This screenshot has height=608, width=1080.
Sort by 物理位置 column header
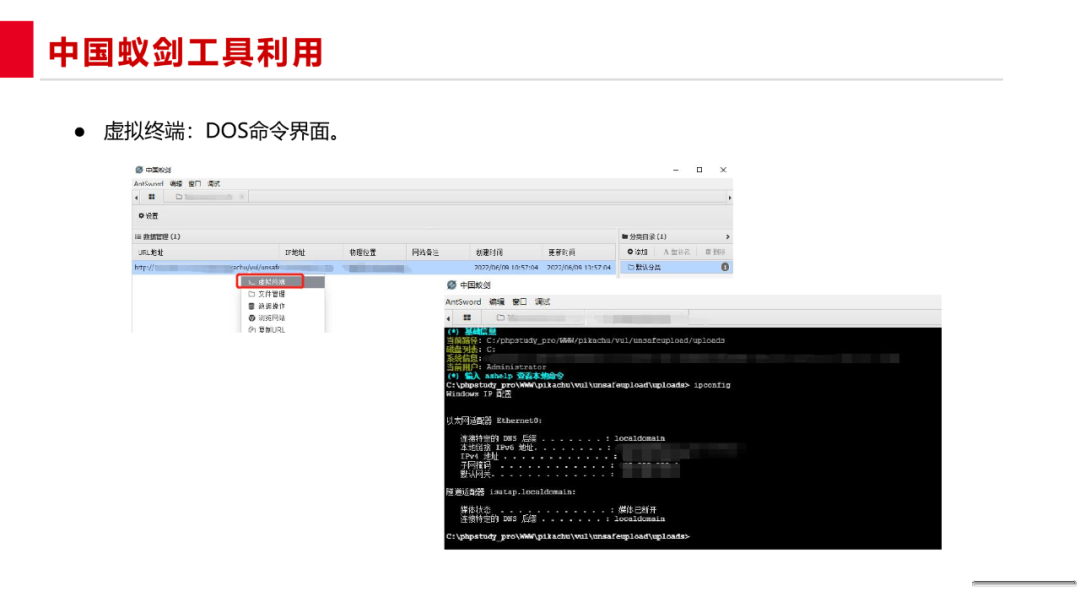click(x=362, y=253)
